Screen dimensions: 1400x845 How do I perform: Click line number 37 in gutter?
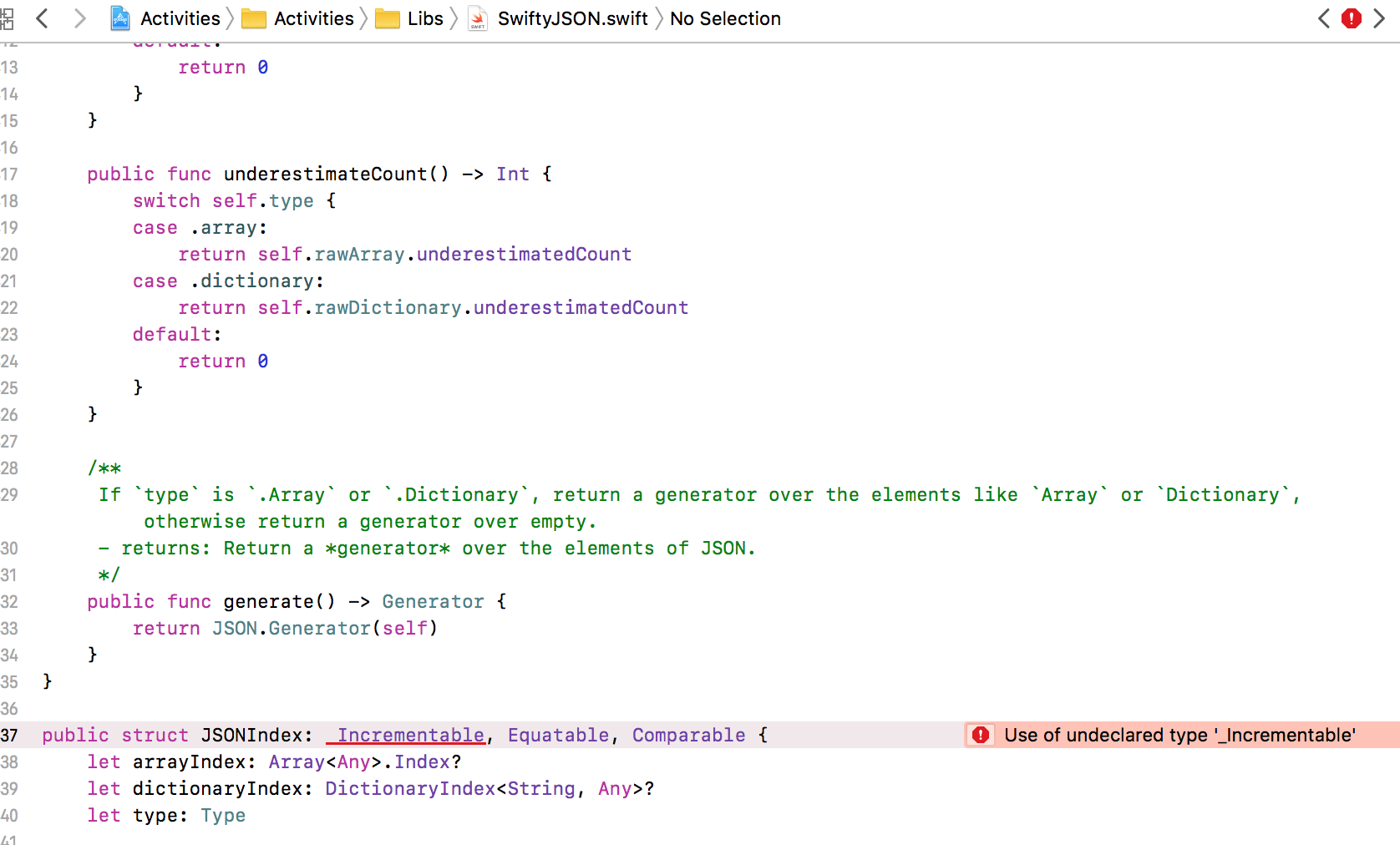[x=9, y=735]
